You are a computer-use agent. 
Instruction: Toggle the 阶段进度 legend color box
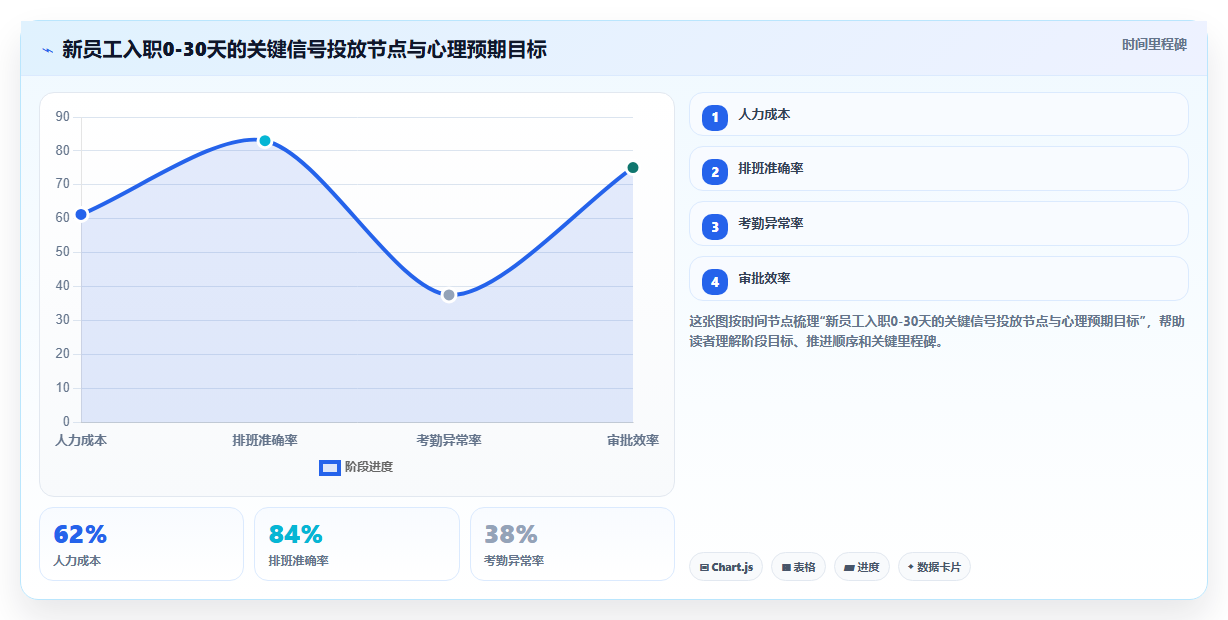330,467
